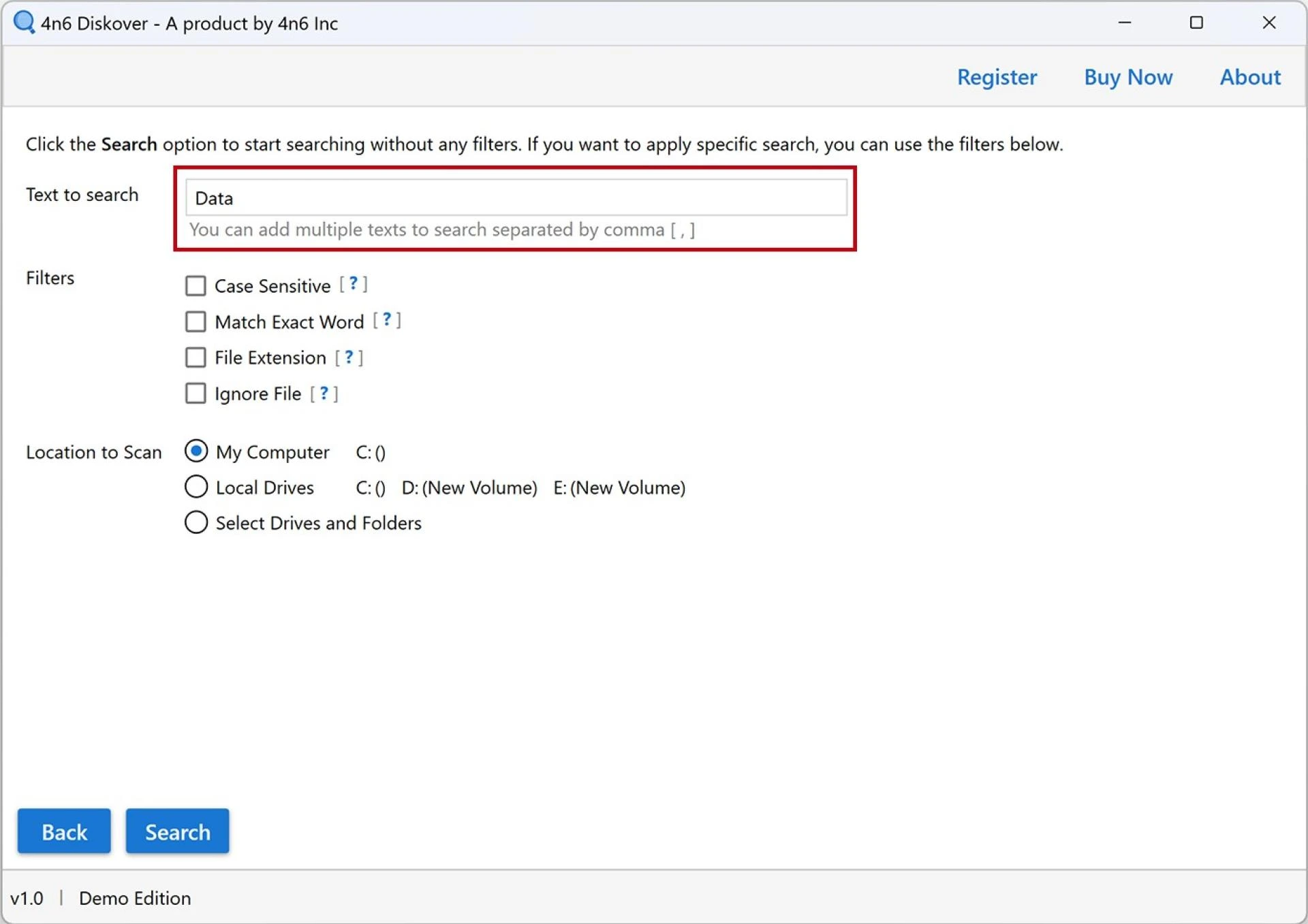Screen dimensions: 1308x924
Task: Open the Register link
Action: [997, 77]
